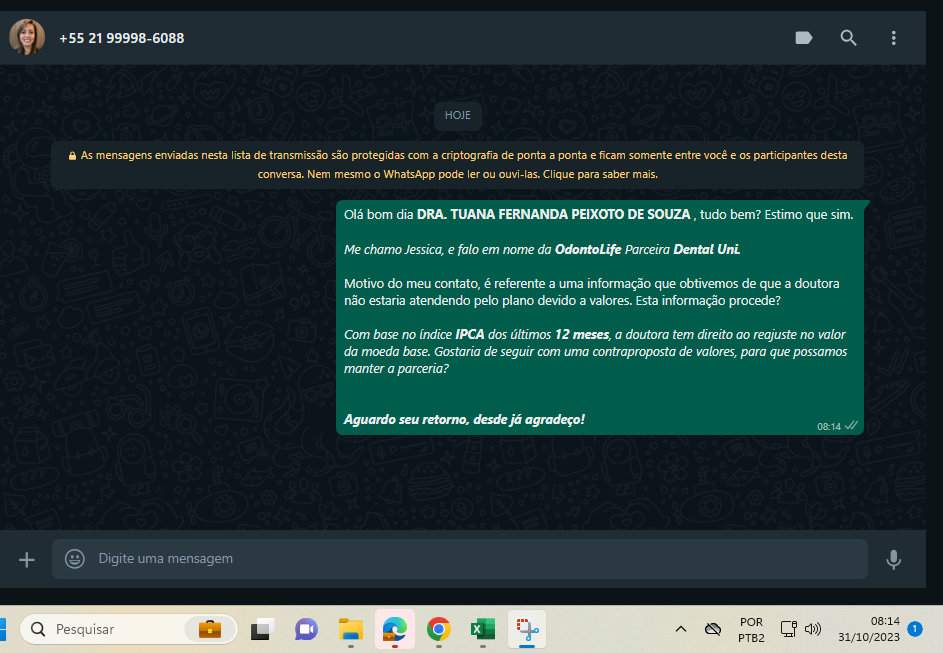The height and width of the screenshot is (653, 943).
Task: Click the briefcase icon in the search box
Action: [x=209, y=629]
